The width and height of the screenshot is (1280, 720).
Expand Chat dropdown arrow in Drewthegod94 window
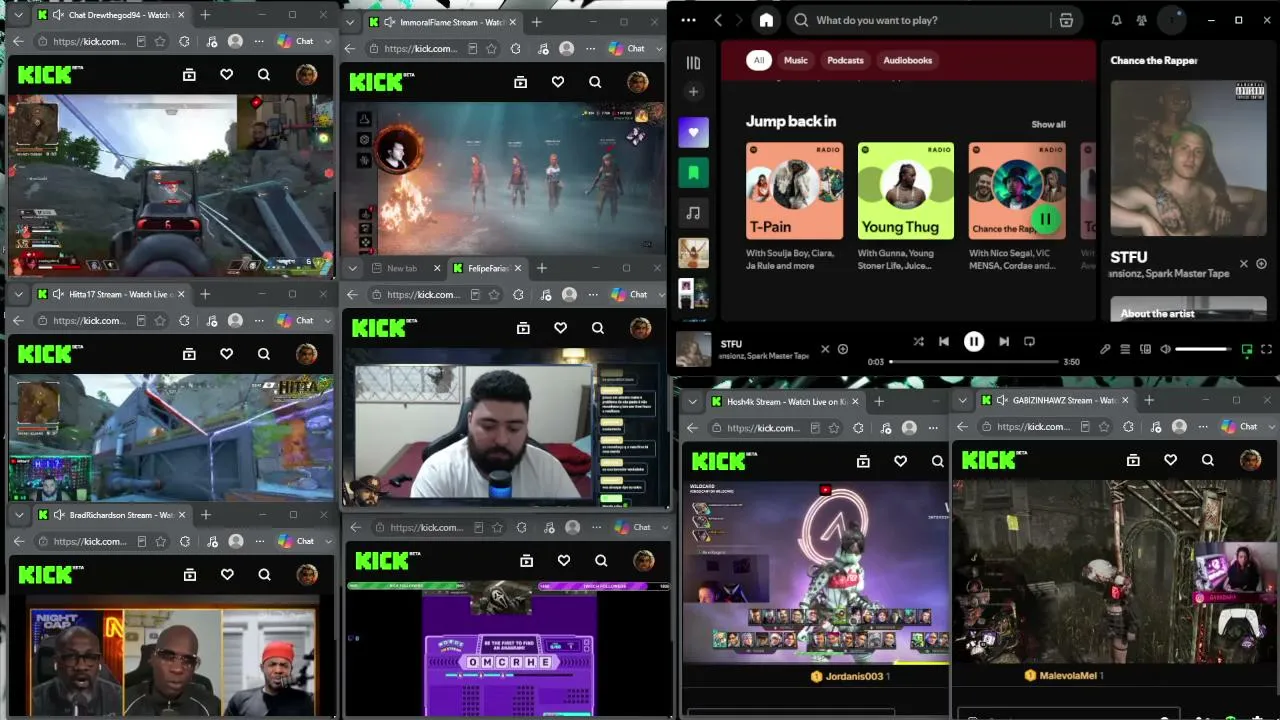coord(329,41)
